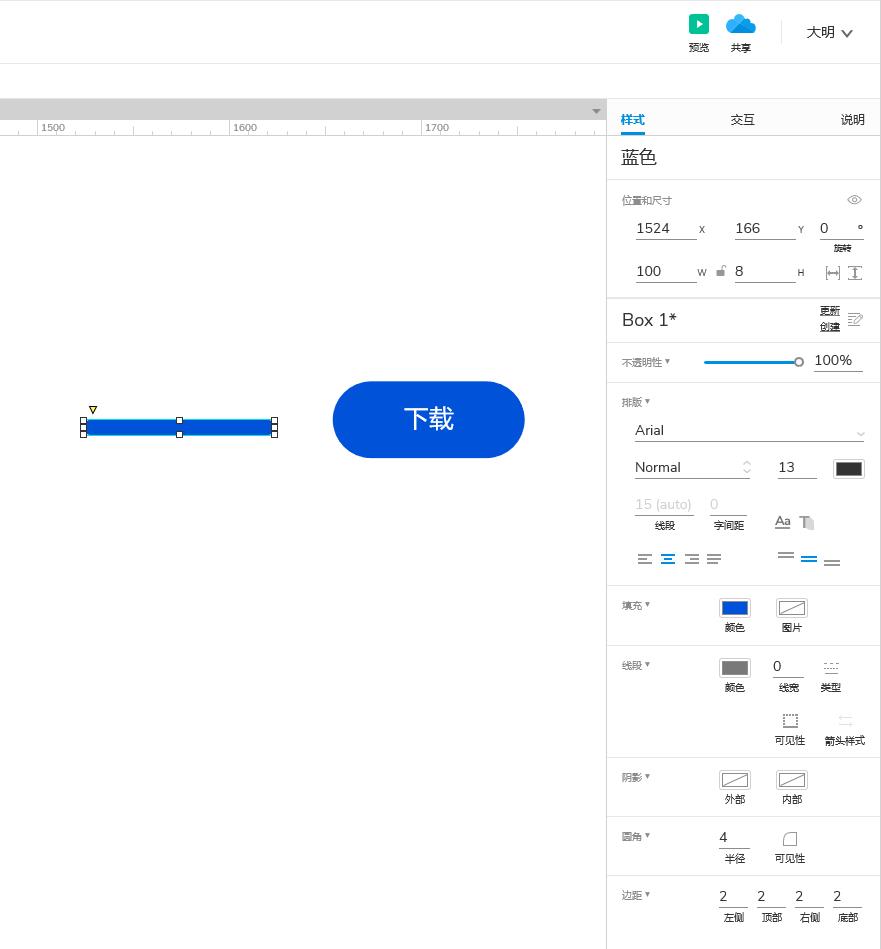
Task: Switch to the 样式 tab
Action: coord(632,120)
